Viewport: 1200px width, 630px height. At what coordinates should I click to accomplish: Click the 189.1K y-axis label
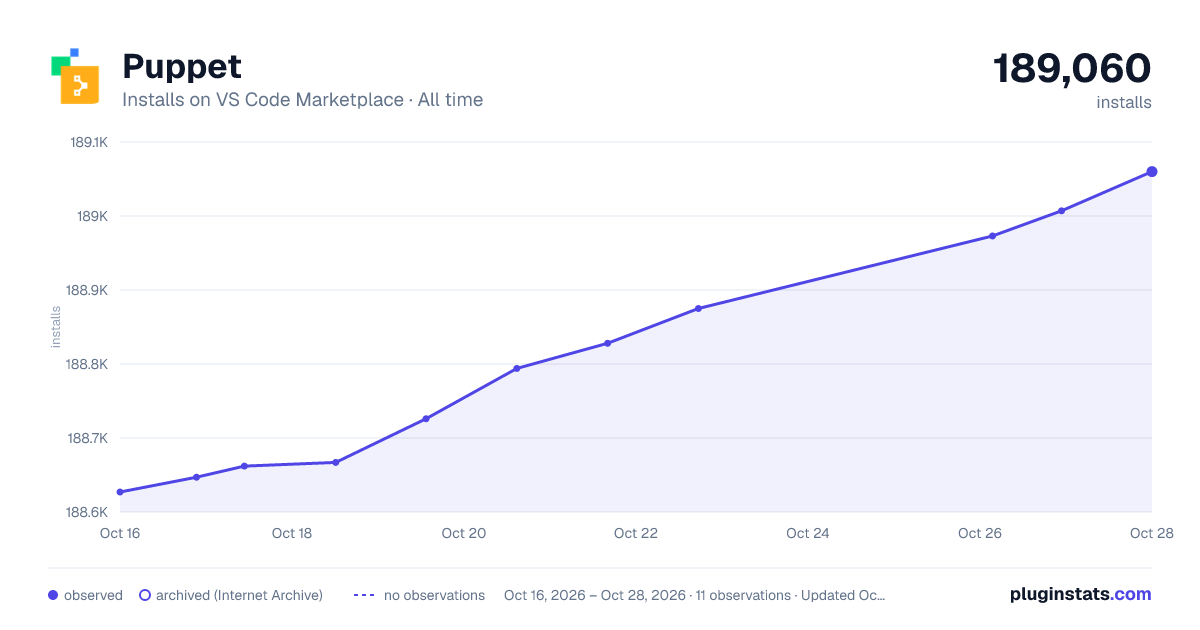[x=88, y=142]
